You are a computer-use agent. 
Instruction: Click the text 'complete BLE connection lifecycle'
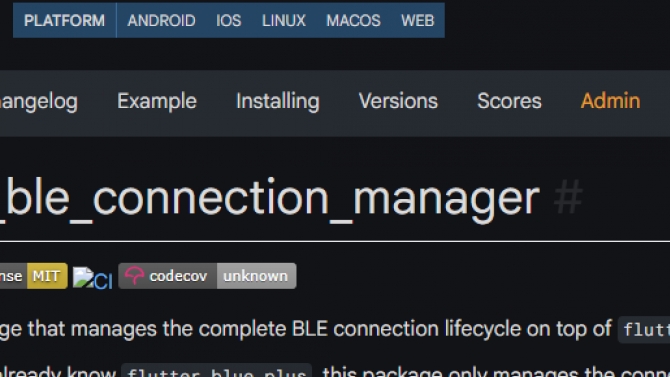[x=360, y=329]
